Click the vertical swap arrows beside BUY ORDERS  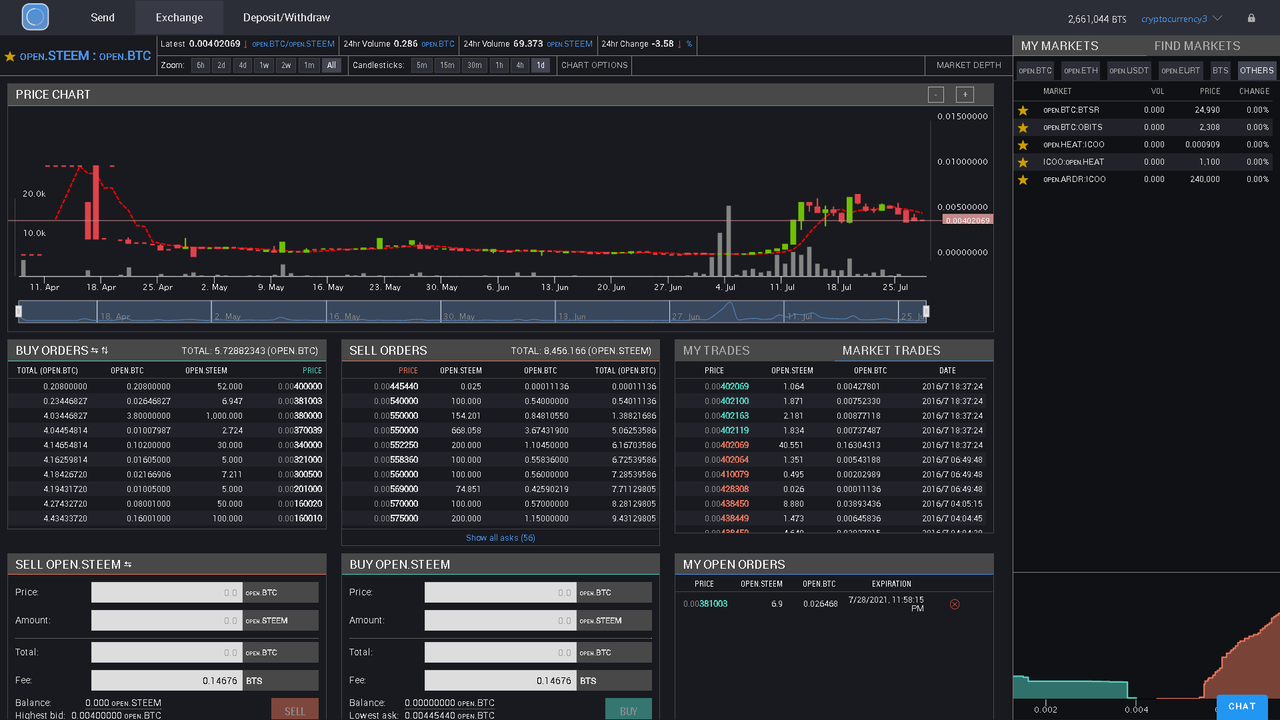105,351
